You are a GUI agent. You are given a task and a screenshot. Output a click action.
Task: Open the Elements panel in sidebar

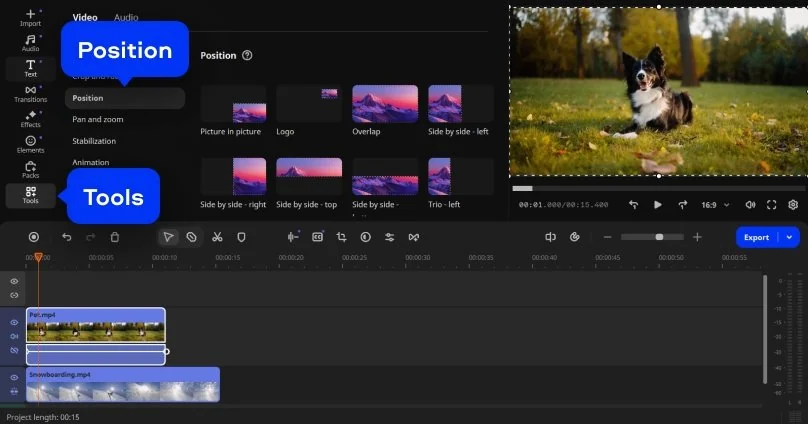click(30, 144)
